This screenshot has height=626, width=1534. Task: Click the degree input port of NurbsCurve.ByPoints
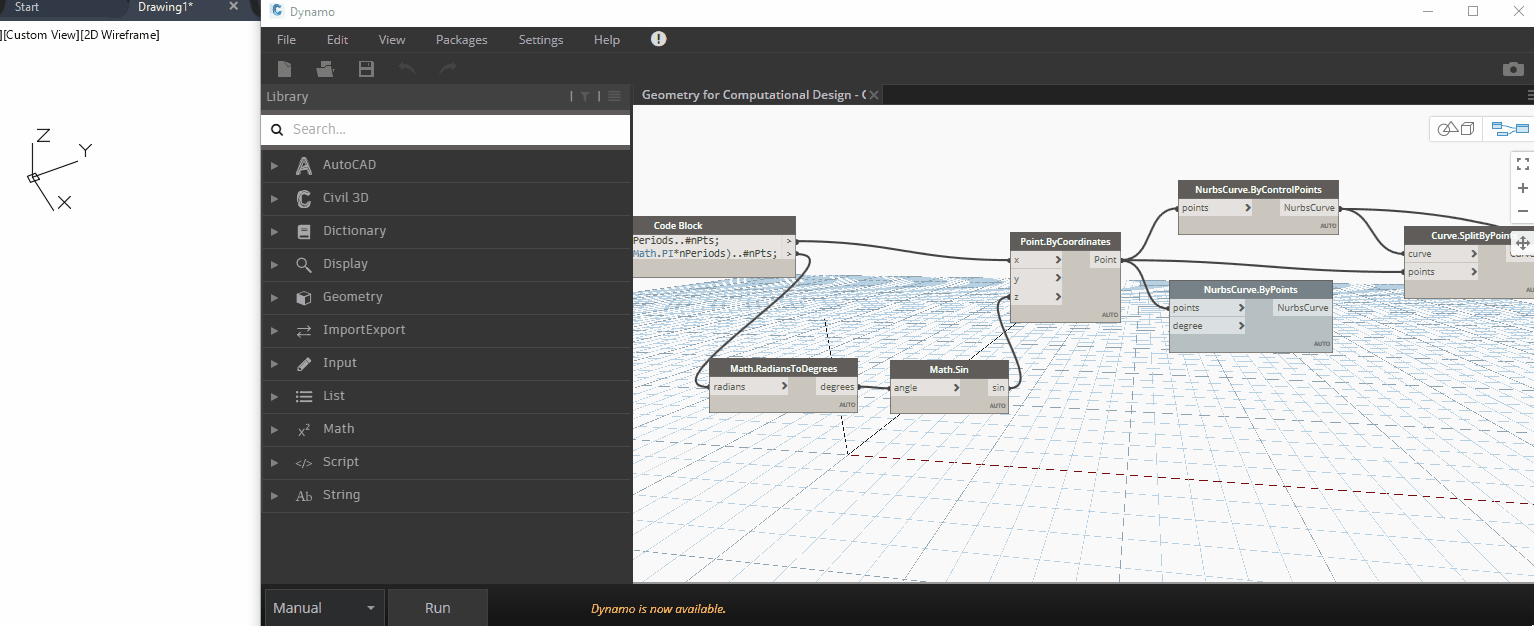click(1209, 326)
